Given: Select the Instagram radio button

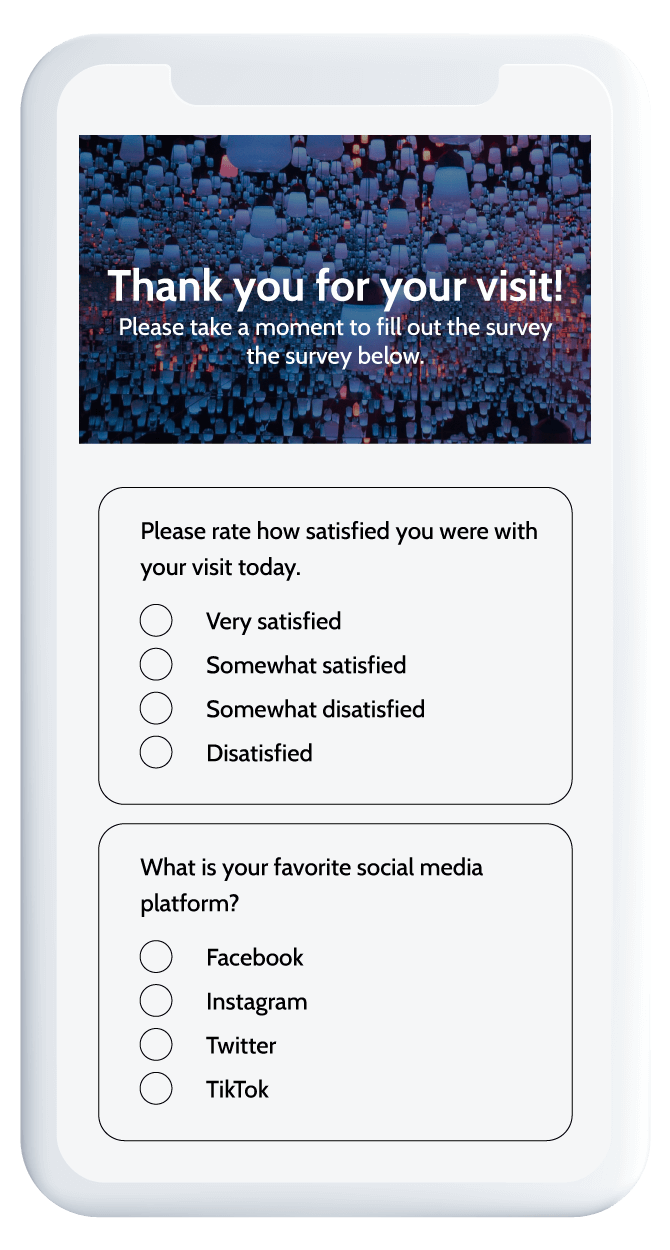Looking at the screenshot, I should pos(156,1000).
